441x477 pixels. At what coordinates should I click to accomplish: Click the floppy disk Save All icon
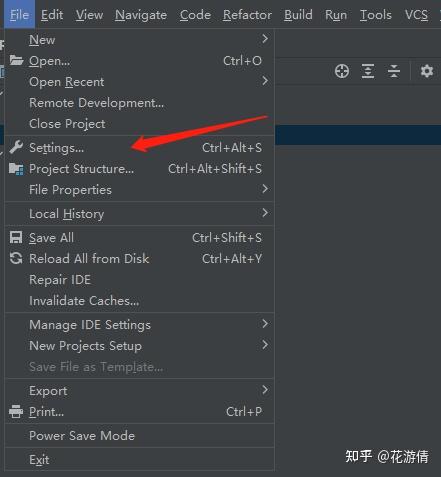[x=16, y=238]
